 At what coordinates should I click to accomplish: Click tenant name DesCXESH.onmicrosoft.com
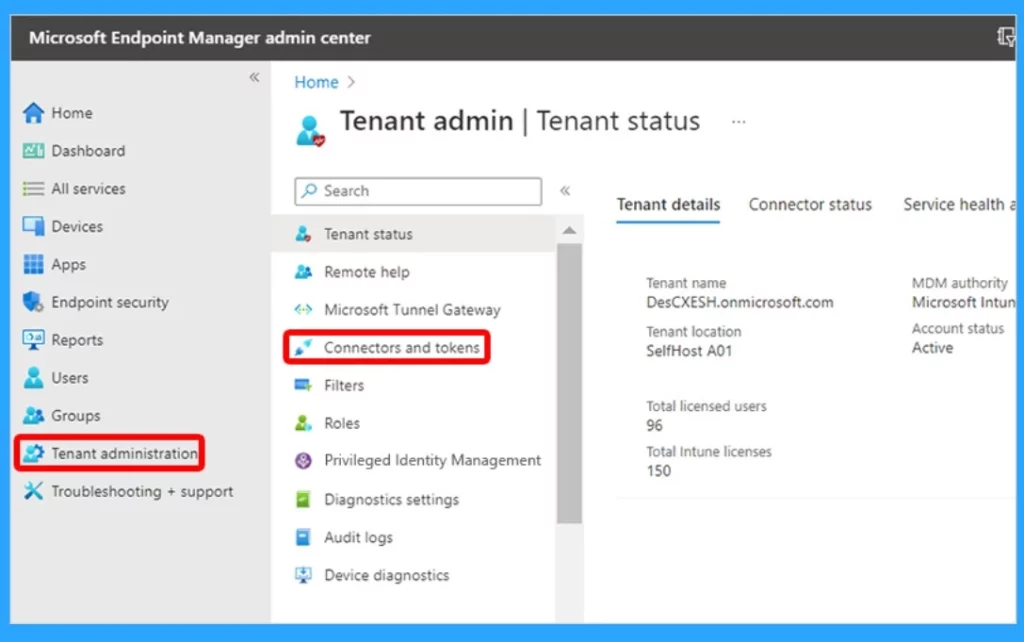739,302
